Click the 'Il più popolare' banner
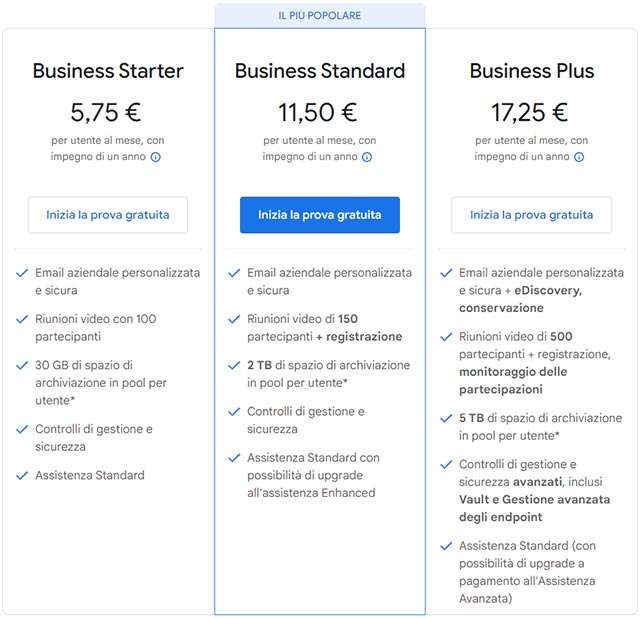640x618 pixels. coord(320,16)
